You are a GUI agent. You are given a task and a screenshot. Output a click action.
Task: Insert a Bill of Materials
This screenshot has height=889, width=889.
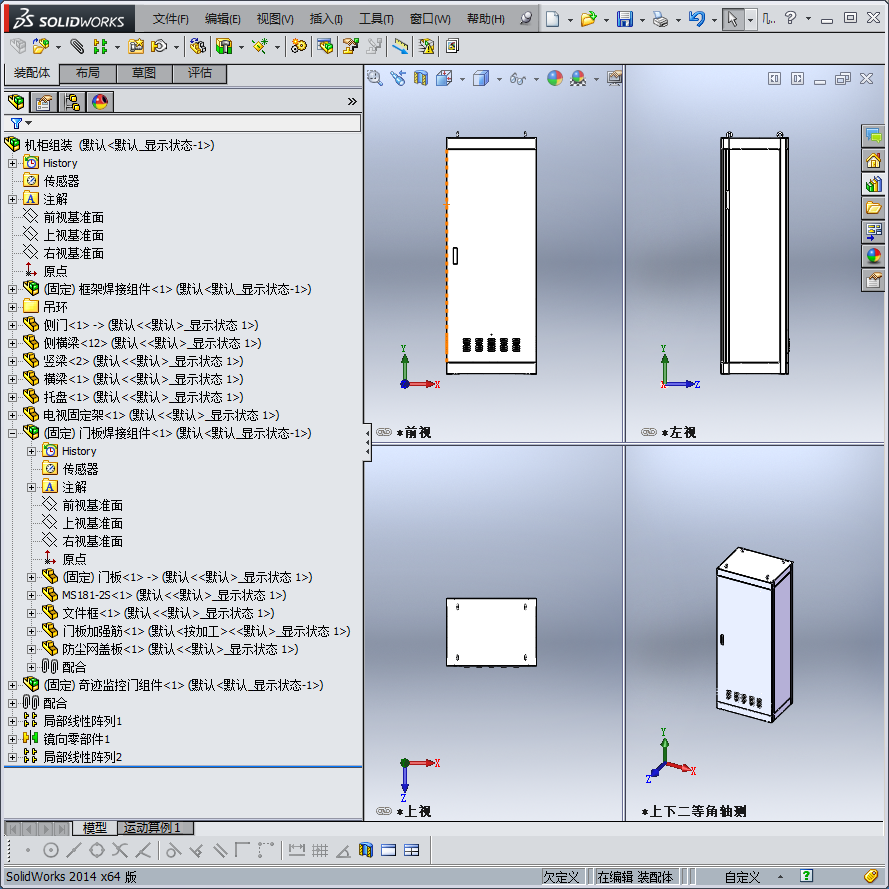325,46
